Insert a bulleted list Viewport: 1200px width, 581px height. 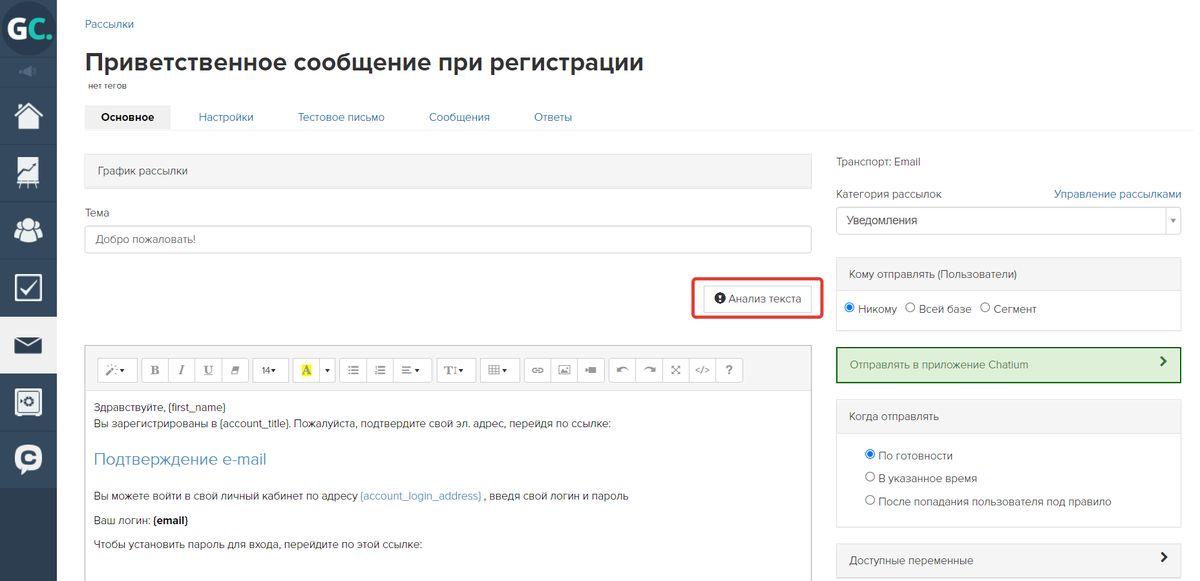pos(353,370)
